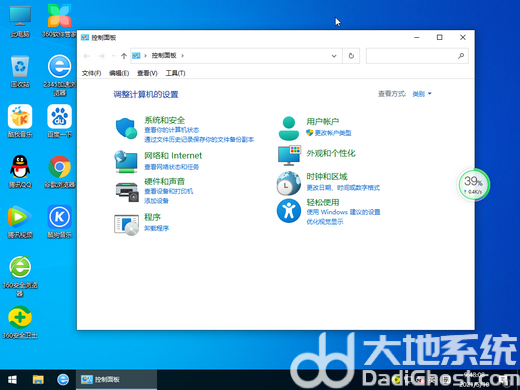Click change date, time or number formats link

(343, 188)
